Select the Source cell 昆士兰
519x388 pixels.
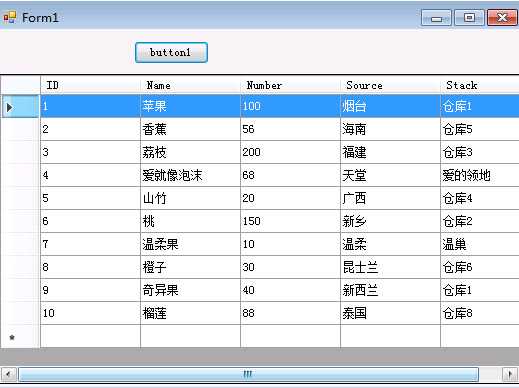390,267
